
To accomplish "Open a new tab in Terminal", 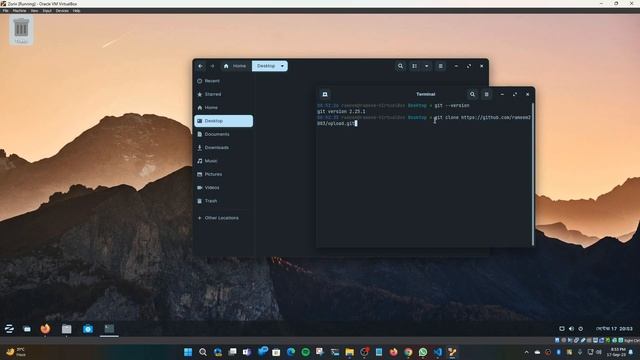I will click(325, 94).
